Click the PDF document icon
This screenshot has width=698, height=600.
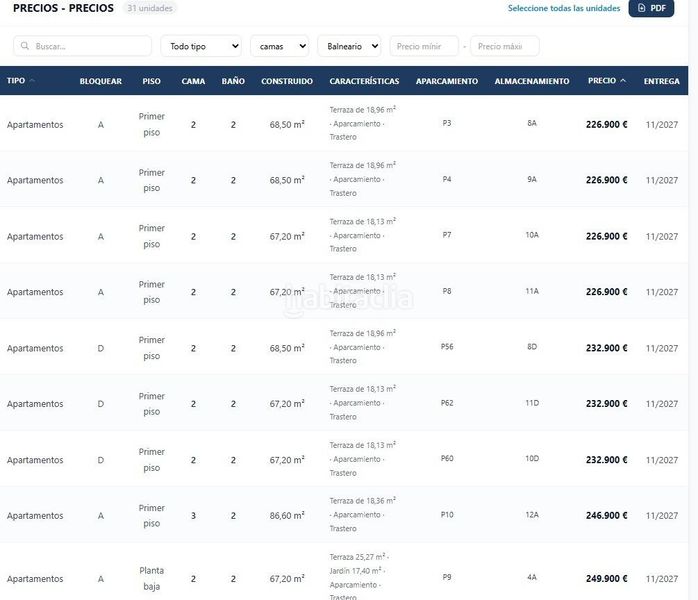point(641,8)
